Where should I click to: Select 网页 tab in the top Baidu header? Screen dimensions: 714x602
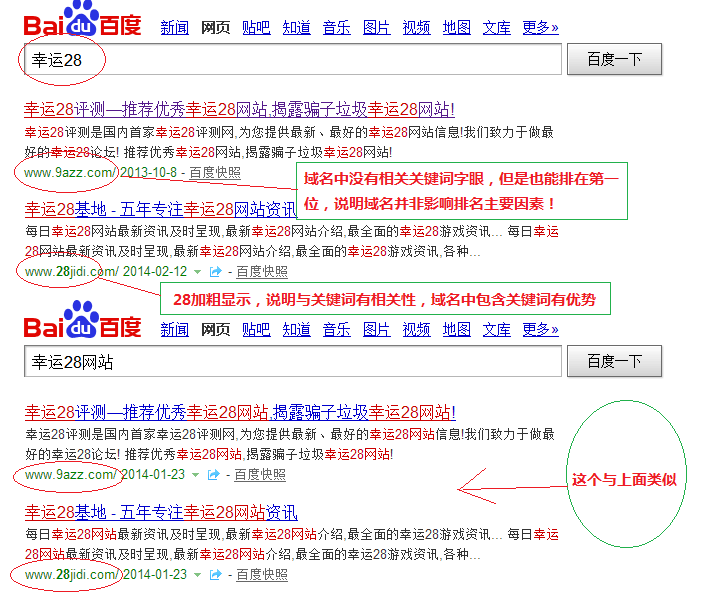[x=215, y=28]
